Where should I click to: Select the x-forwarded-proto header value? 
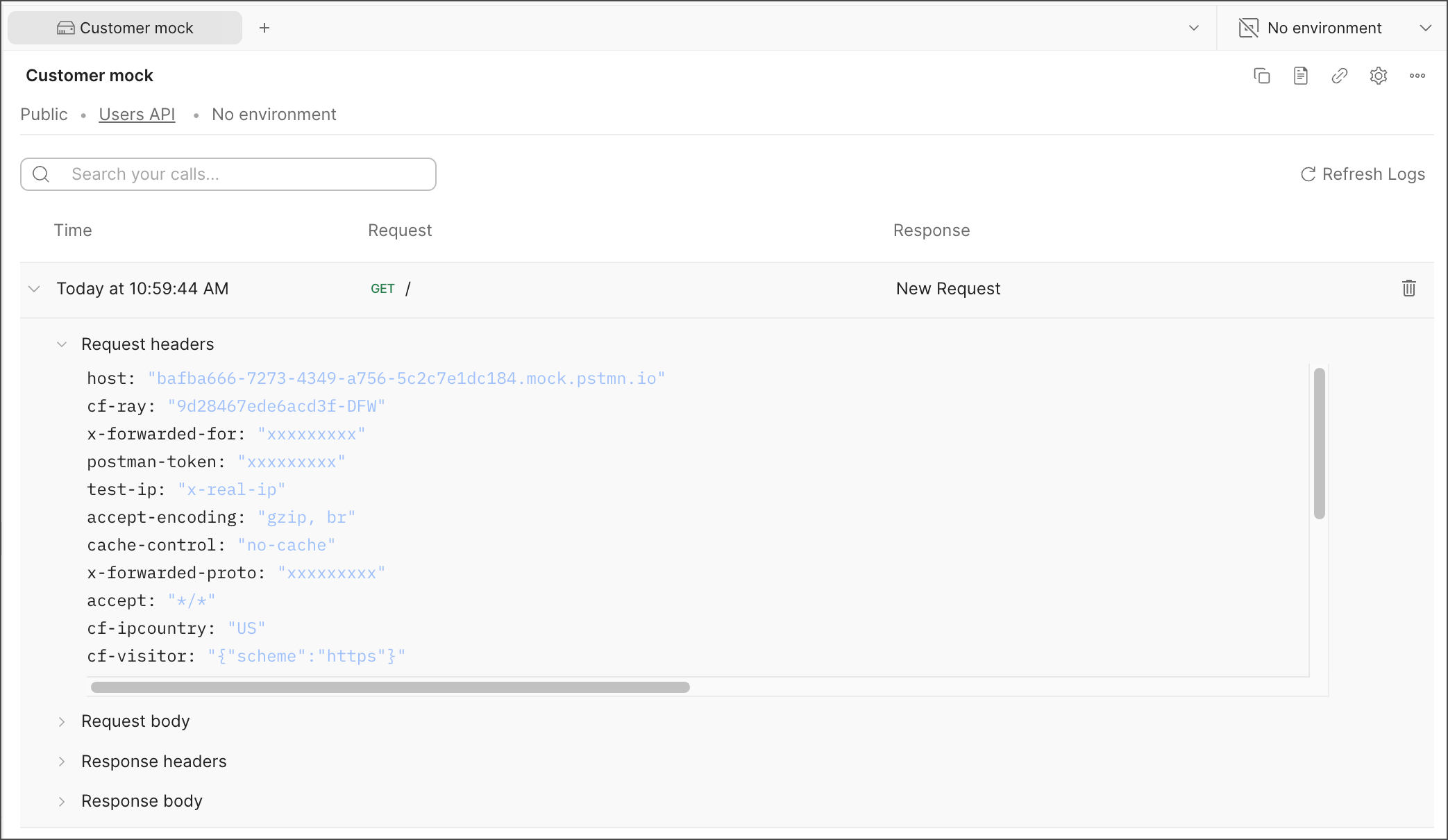click(x=331, y=573)
